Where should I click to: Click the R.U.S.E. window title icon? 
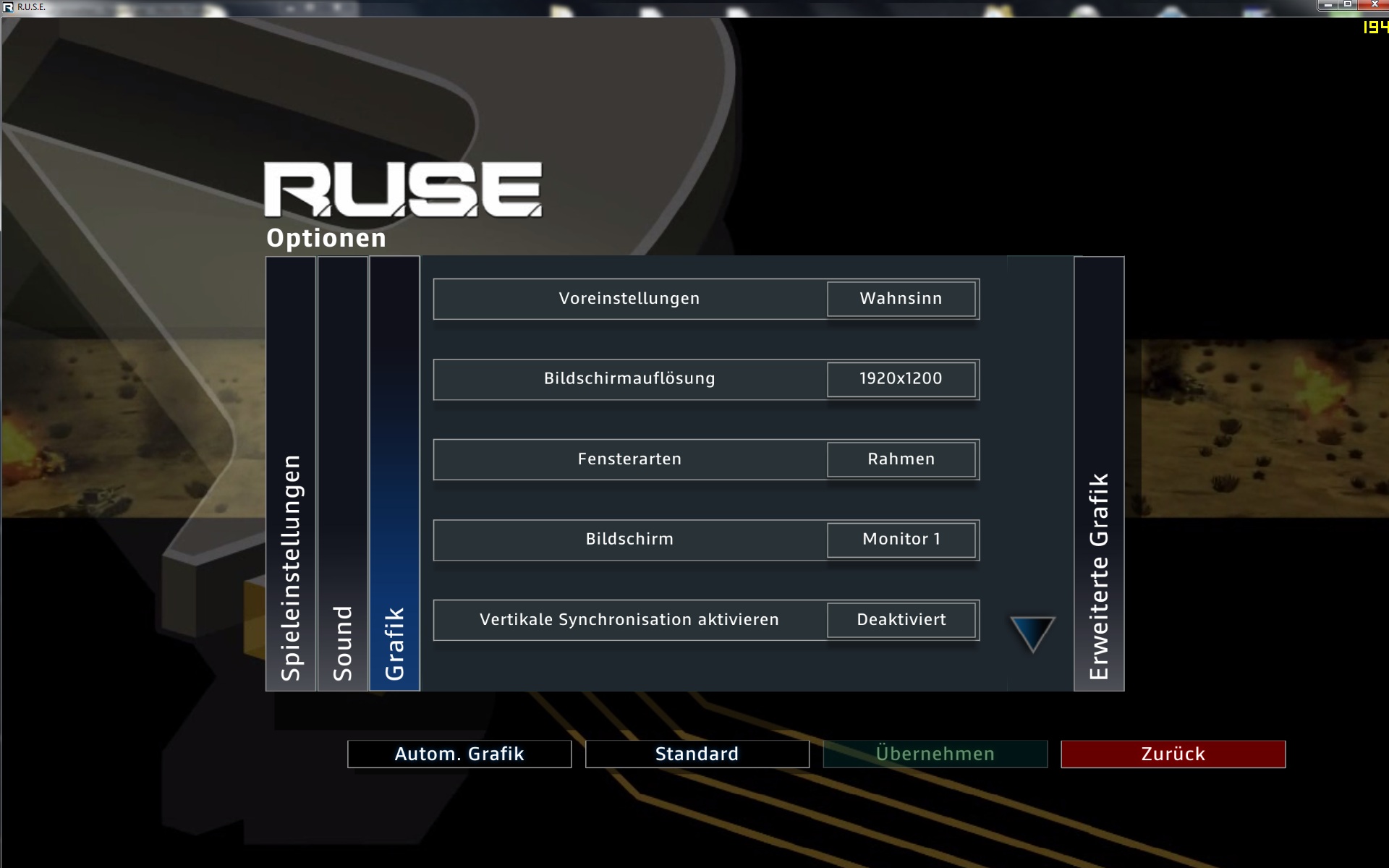point(8,7)
